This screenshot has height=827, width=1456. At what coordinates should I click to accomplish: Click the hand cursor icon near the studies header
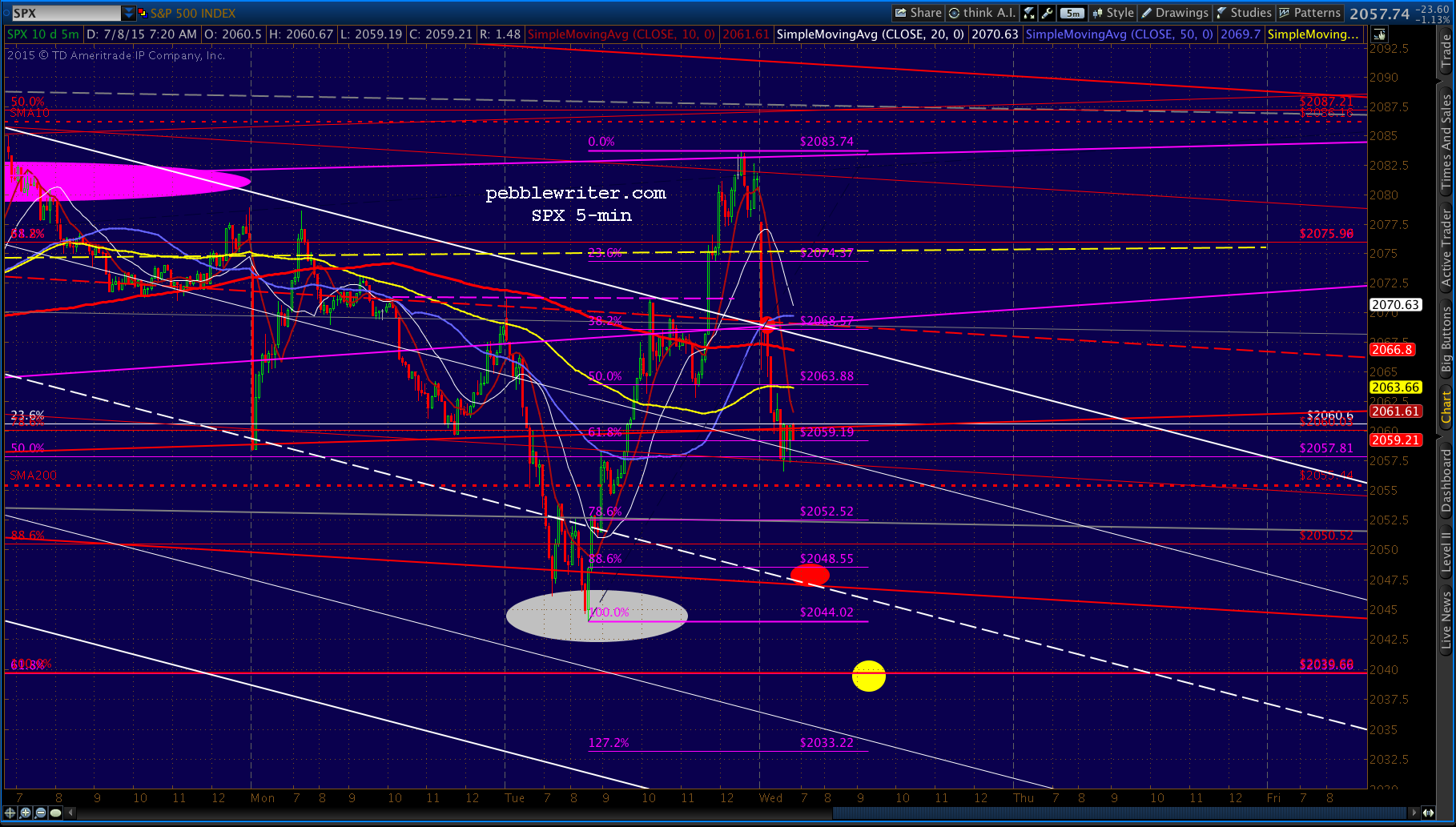[1379, 34]
